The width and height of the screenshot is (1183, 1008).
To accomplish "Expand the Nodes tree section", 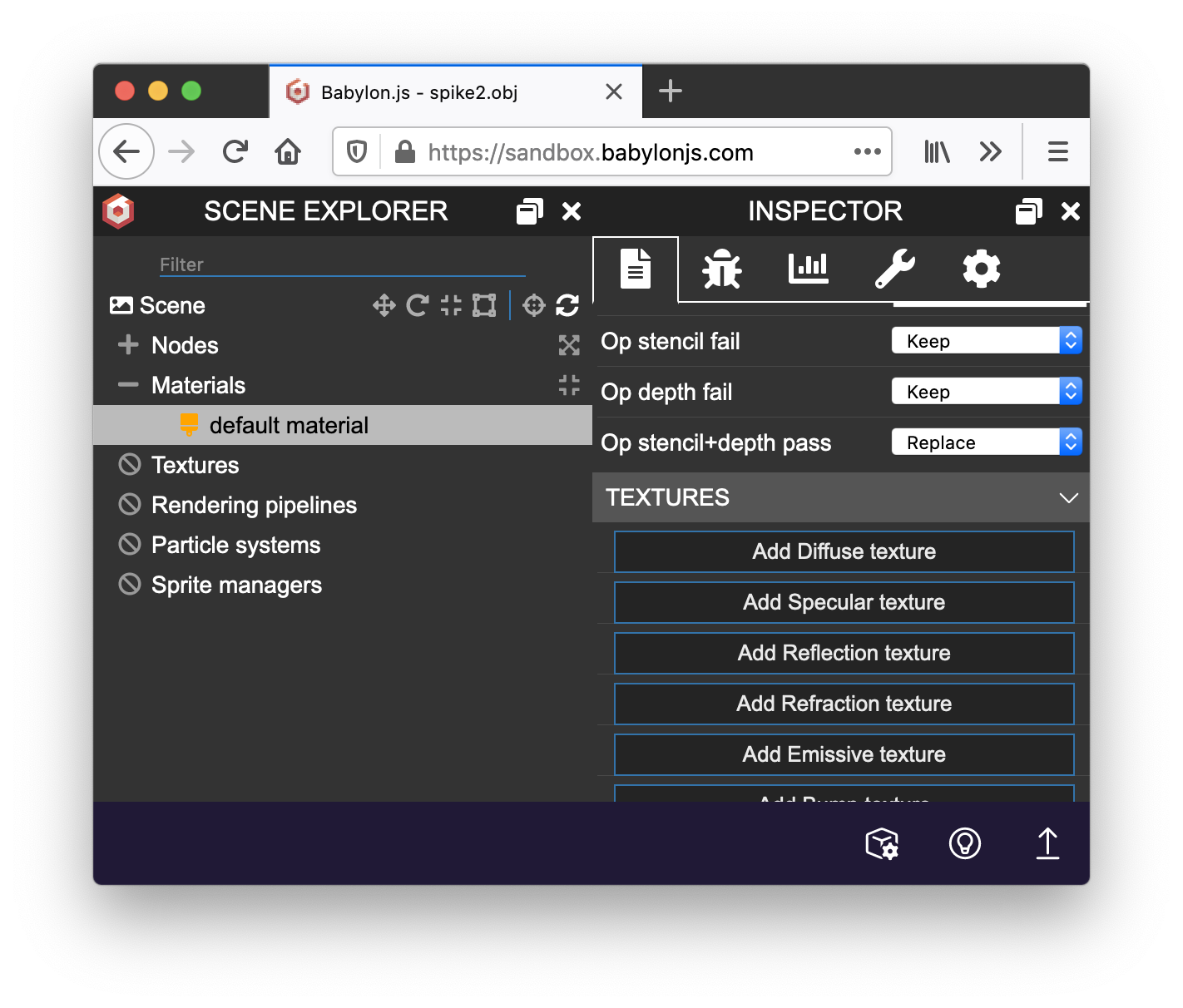I will point(128,345).
